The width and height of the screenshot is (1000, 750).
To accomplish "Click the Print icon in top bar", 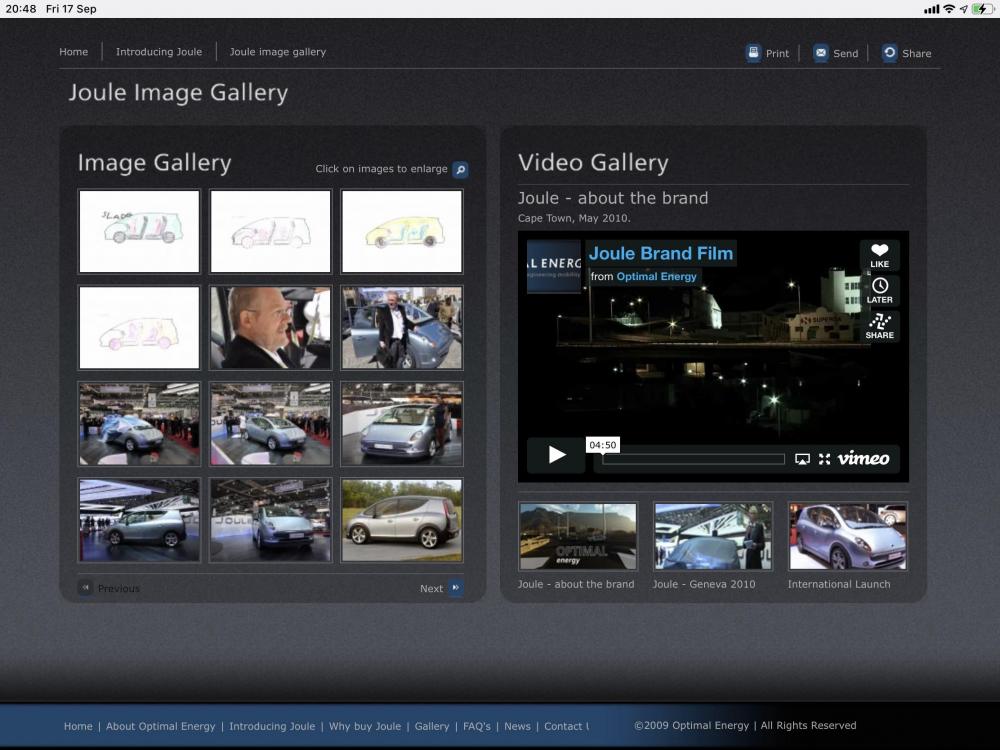I will pyautogui.click(x=753, y=52).
